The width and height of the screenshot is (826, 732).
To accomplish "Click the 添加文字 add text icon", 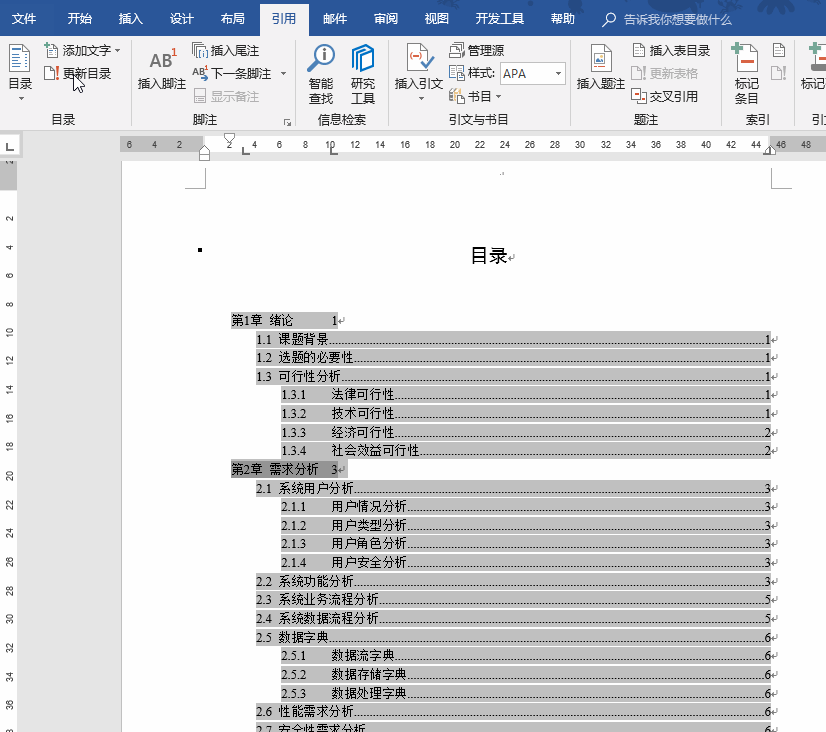I will tap(51, 50).
